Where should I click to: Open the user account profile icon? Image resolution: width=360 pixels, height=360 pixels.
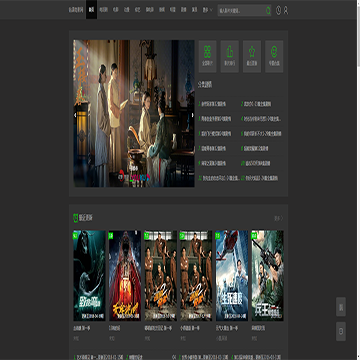click(x=286, y=11)
